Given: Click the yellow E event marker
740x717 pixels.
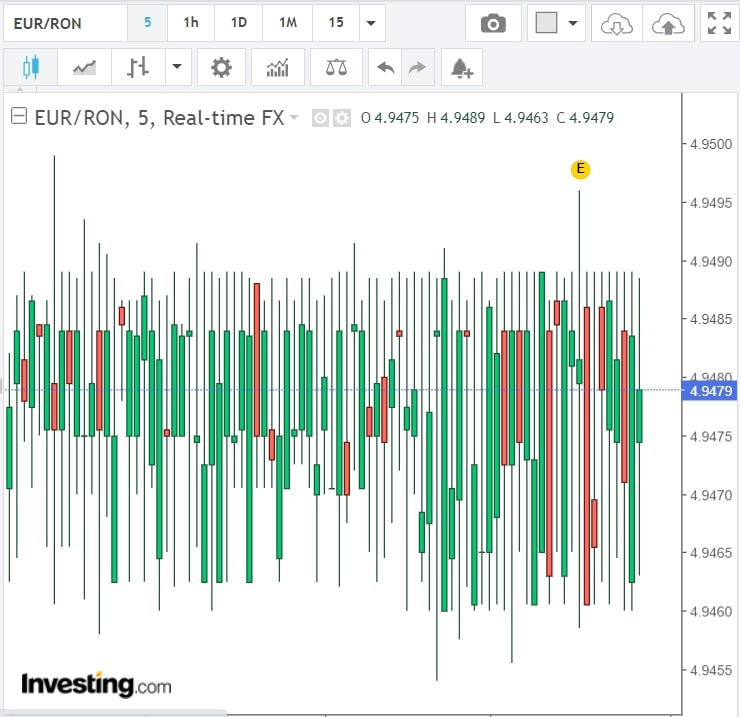Looking at the screenshot, I should point(580,169).
